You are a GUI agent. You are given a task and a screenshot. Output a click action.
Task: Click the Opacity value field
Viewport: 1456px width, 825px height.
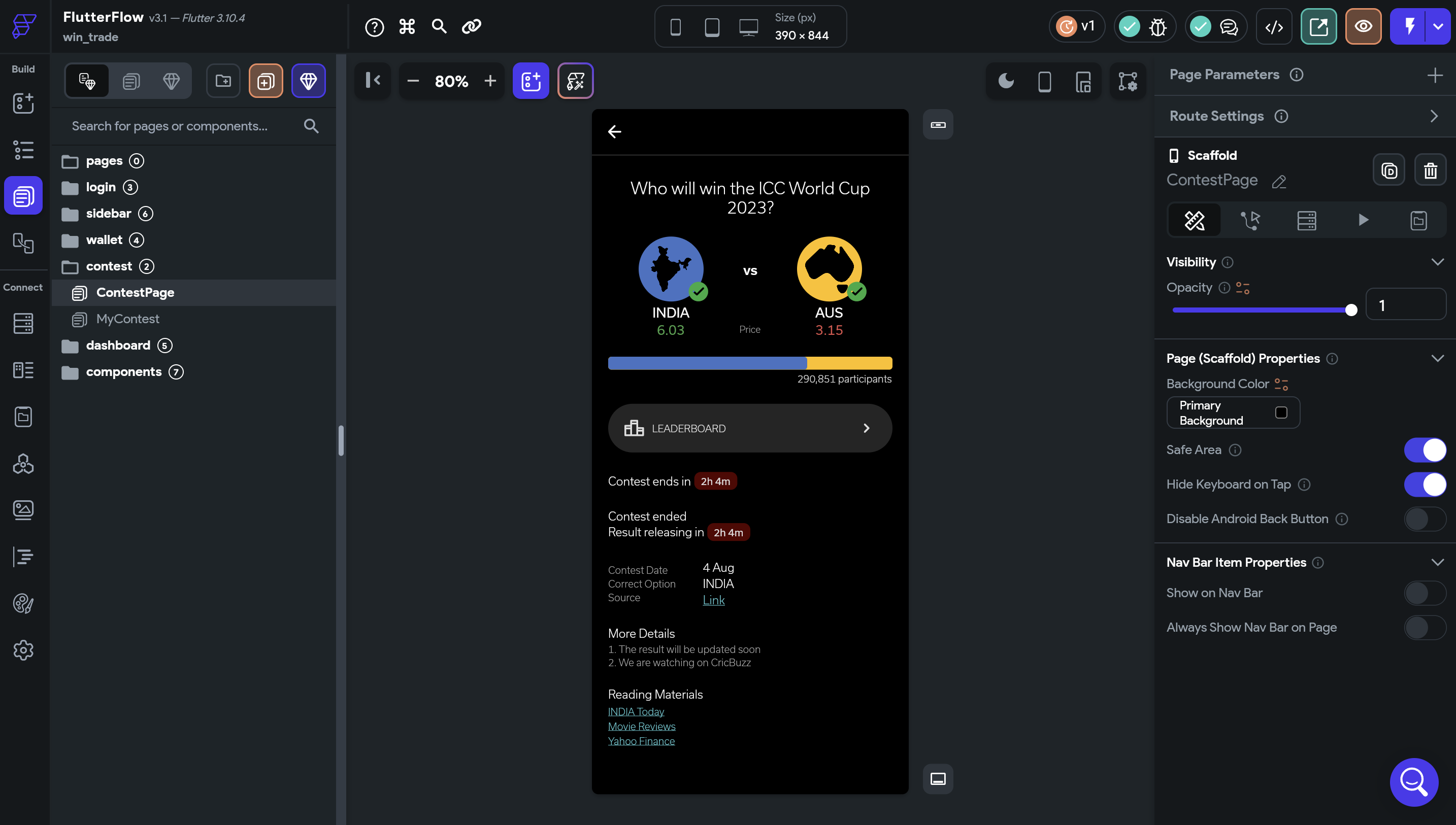click(1406, 305)
